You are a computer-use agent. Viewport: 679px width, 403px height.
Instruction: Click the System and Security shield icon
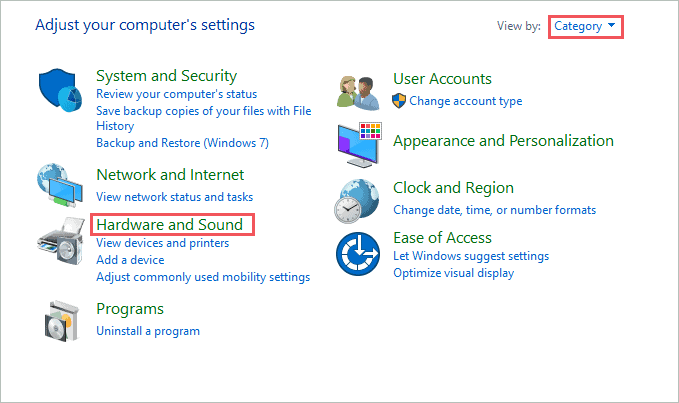click(60, 90)
